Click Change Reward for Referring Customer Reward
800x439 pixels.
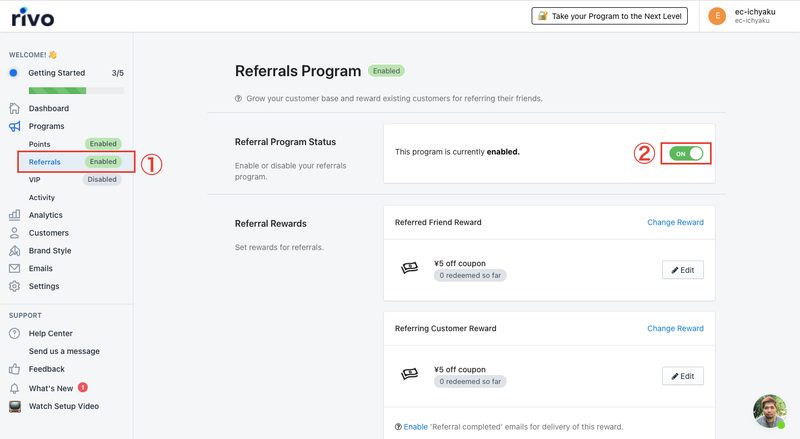[x=675, y=329]
